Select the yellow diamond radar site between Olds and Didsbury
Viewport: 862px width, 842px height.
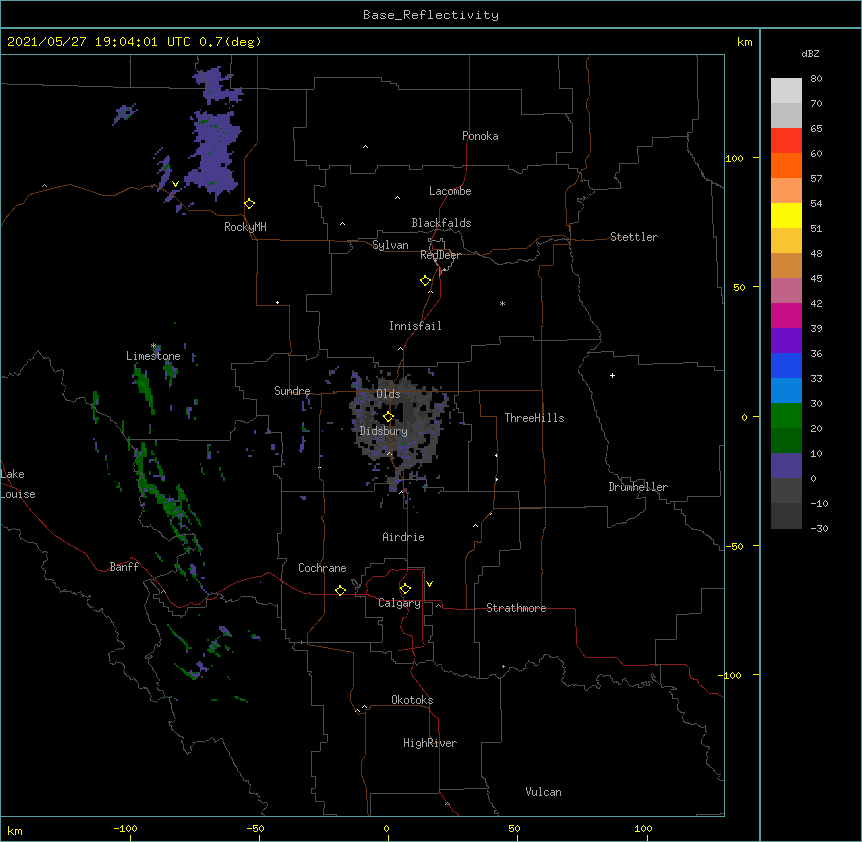tap(388, 417)
